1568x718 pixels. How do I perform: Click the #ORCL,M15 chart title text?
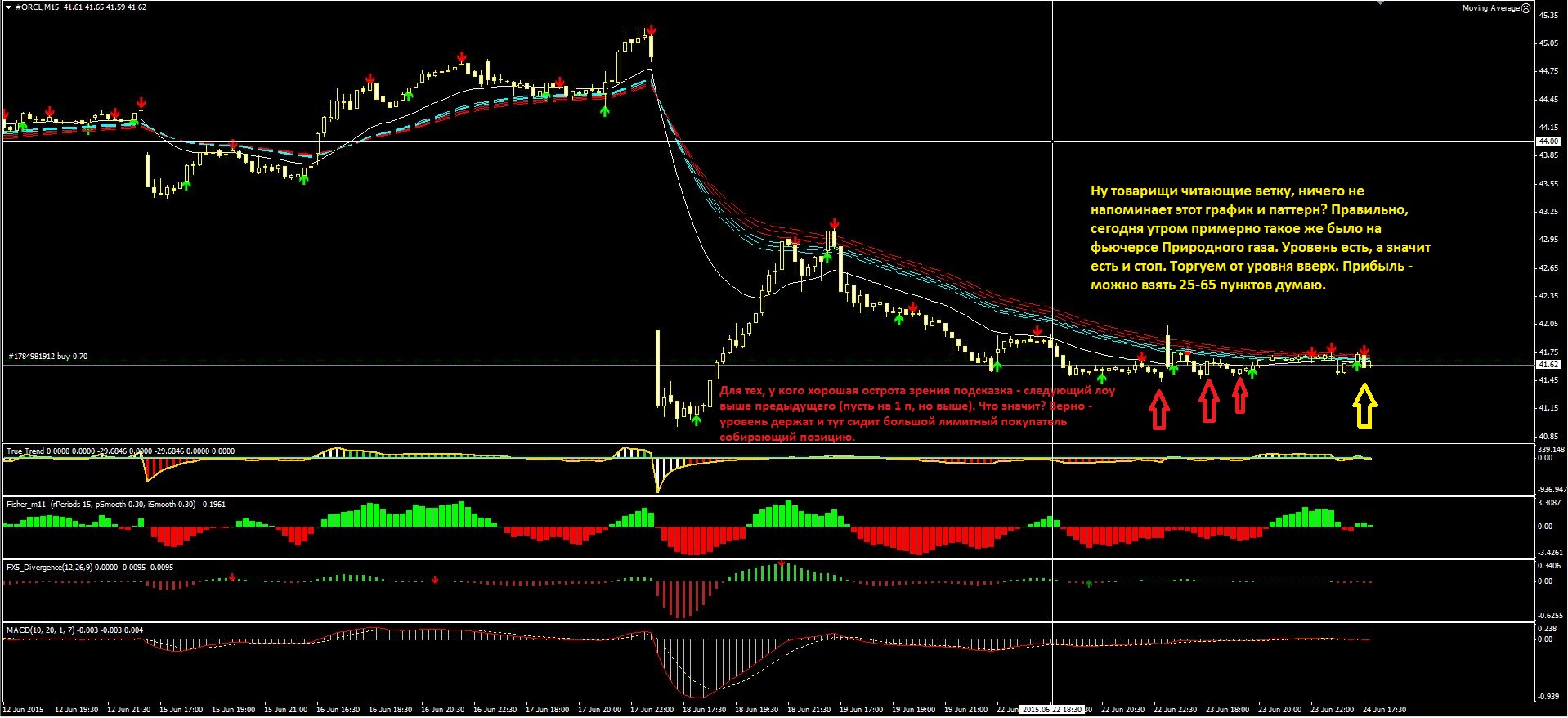(x=37, y=7)
